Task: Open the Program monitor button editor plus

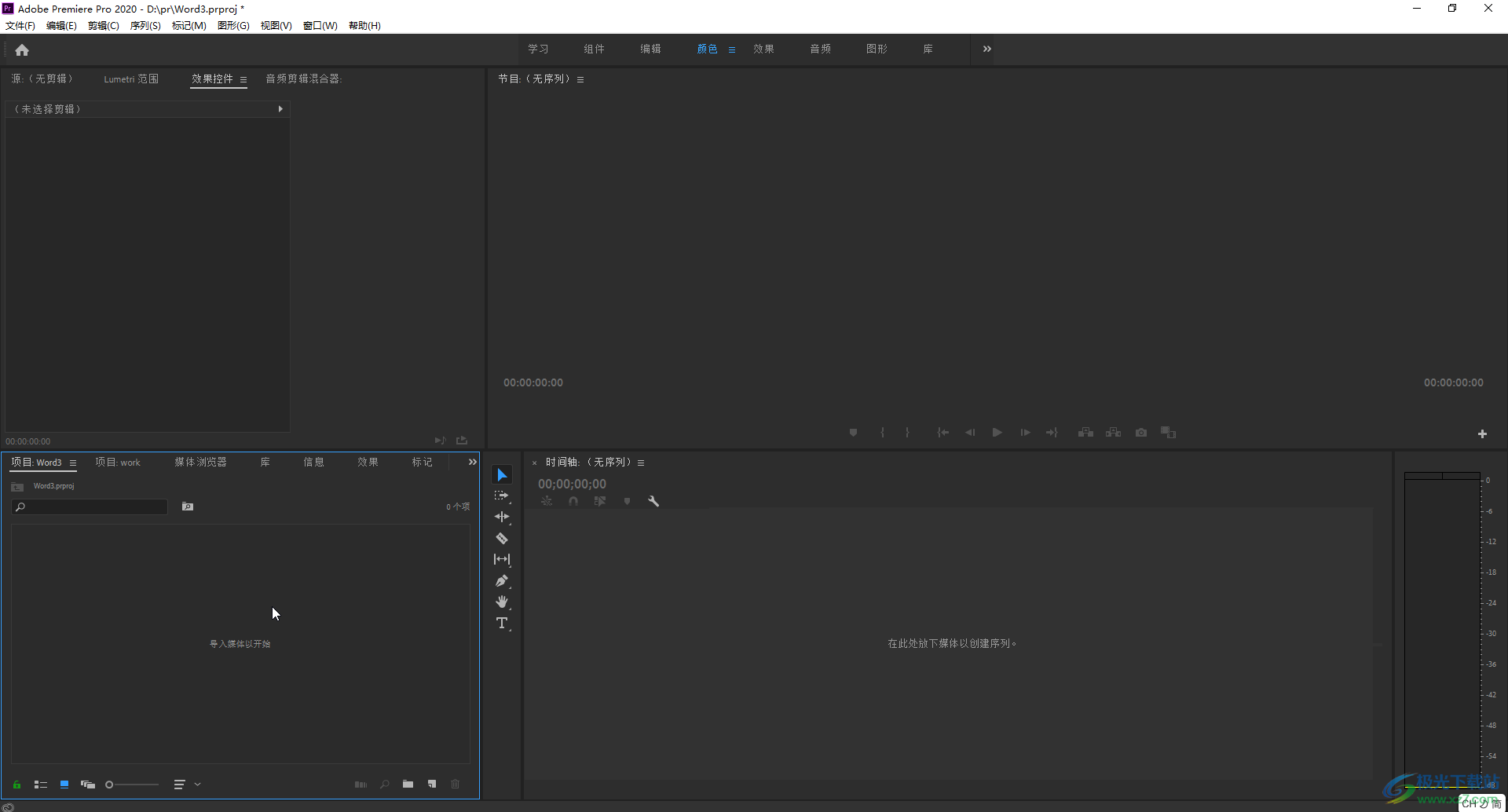Action: pos(1482,433)
